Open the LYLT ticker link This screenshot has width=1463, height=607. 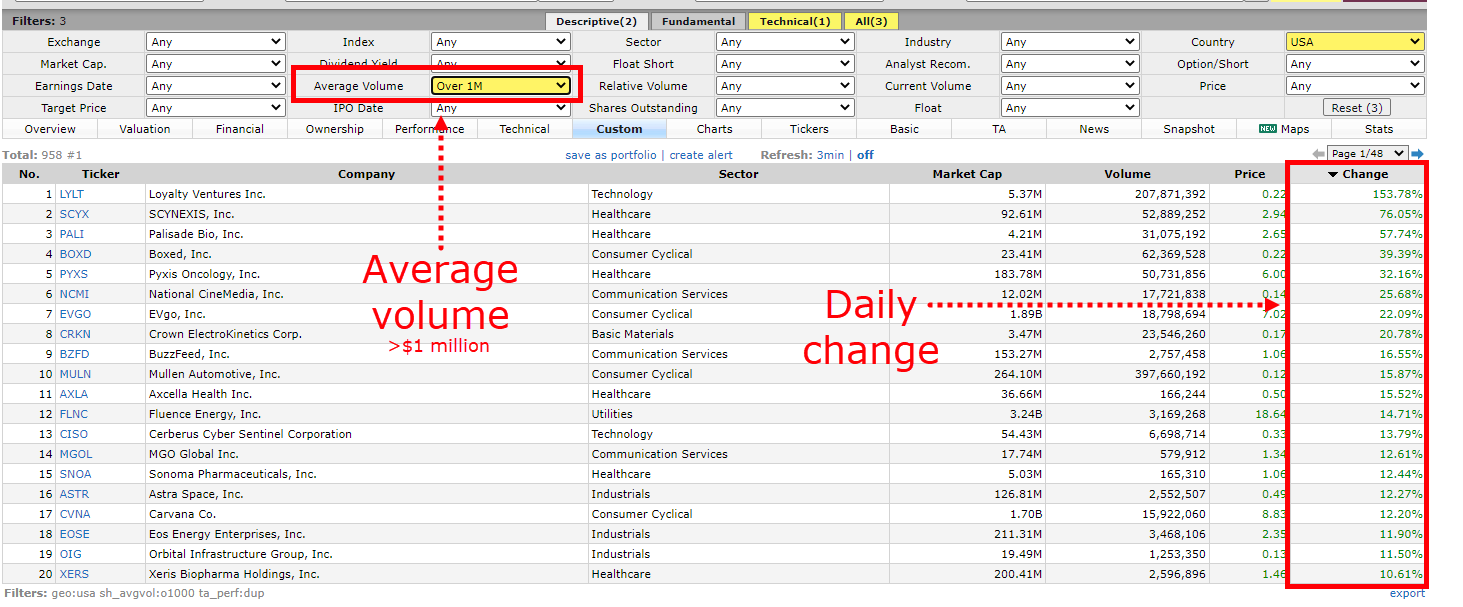click(x=72, y=194)
